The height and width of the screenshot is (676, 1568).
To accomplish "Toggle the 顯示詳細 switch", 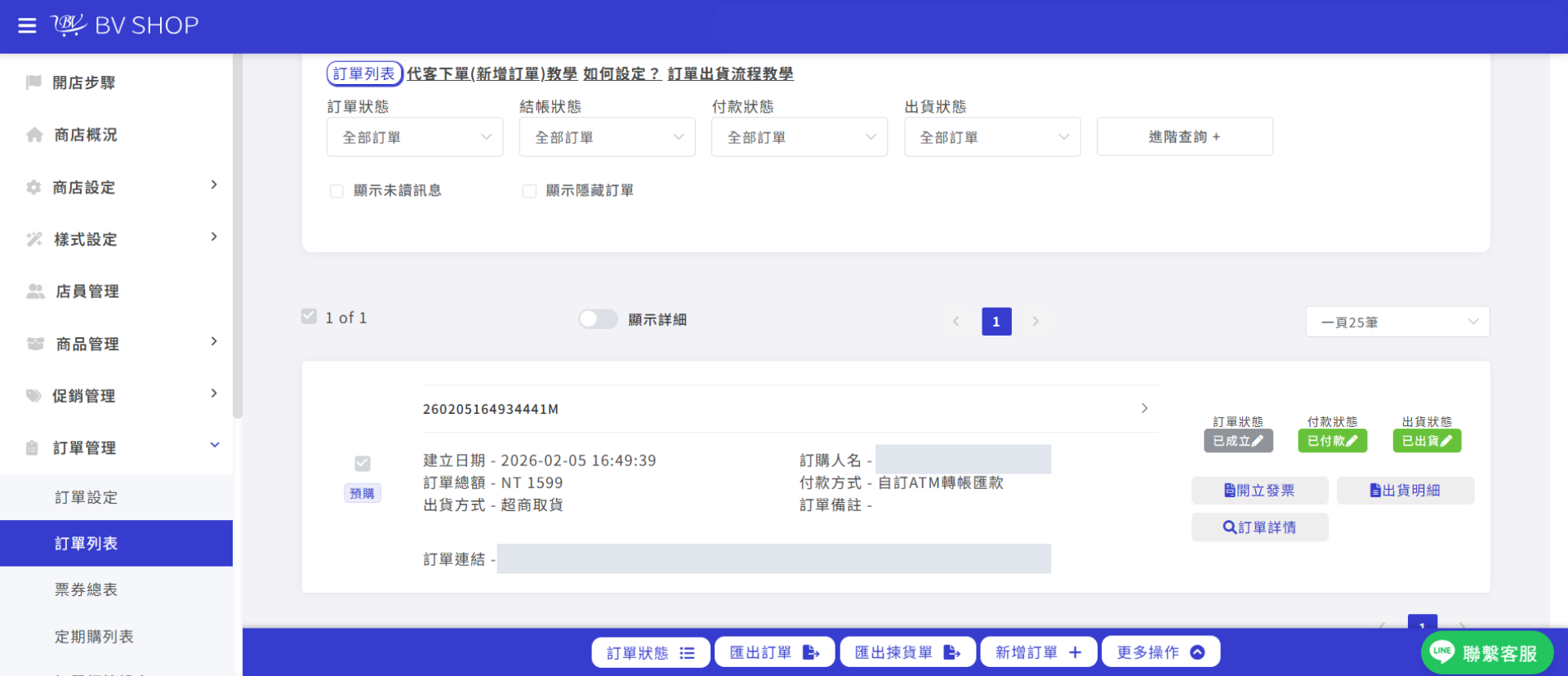I will click(598, 319).
